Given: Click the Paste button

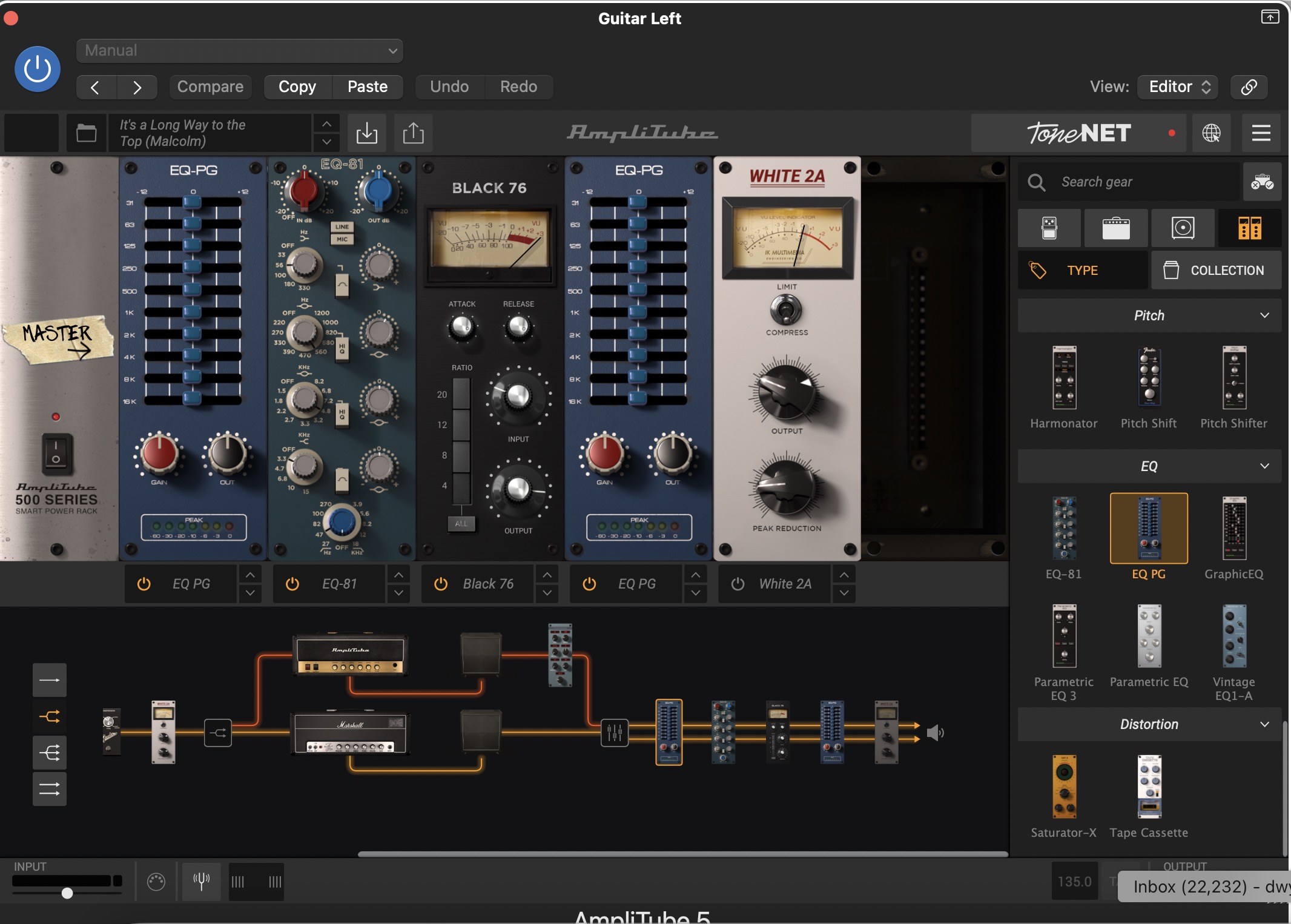Looking at the screenshot, I should [368, 87].
